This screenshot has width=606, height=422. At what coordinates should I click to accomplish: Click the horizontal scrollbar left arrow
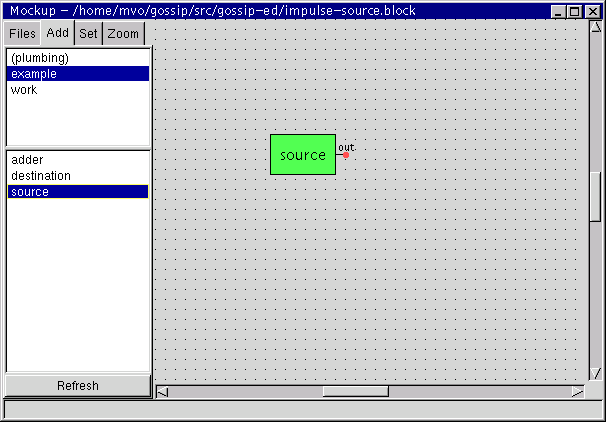click(163, 392)
